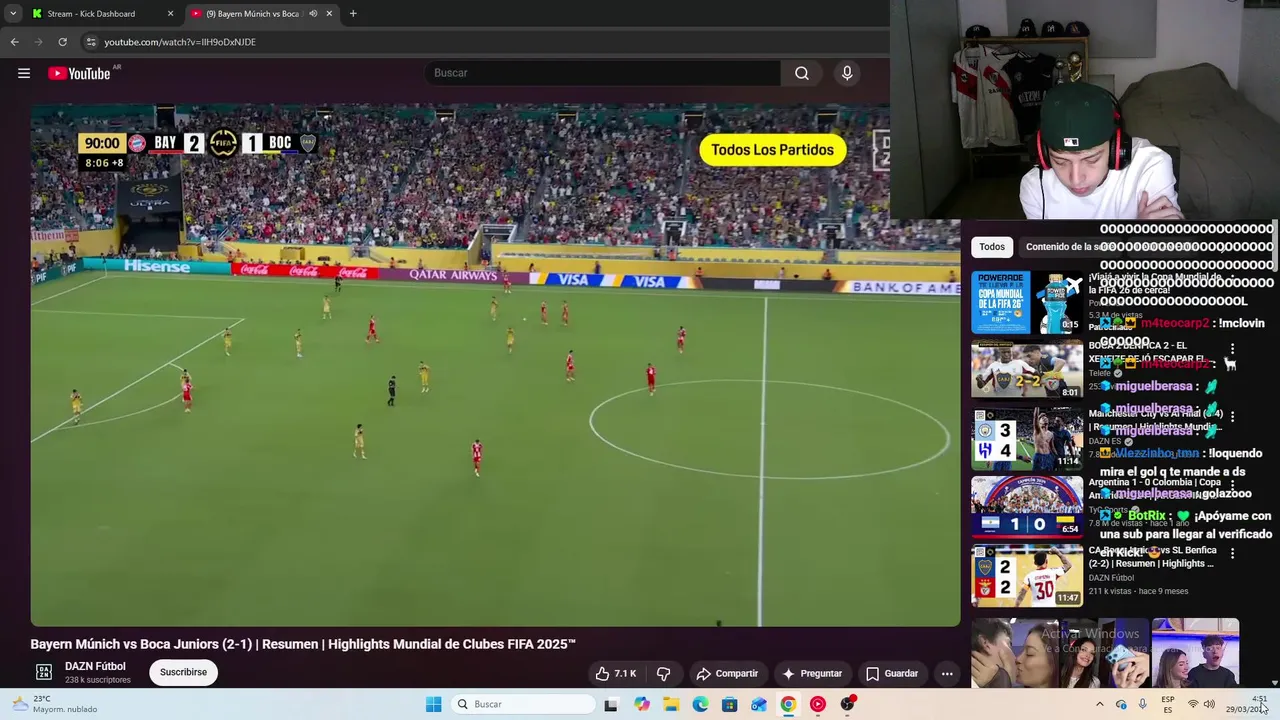Click the cloud icon in the tray
The width and height of the screenshot is (1280, 720).
coord(1121,704)
